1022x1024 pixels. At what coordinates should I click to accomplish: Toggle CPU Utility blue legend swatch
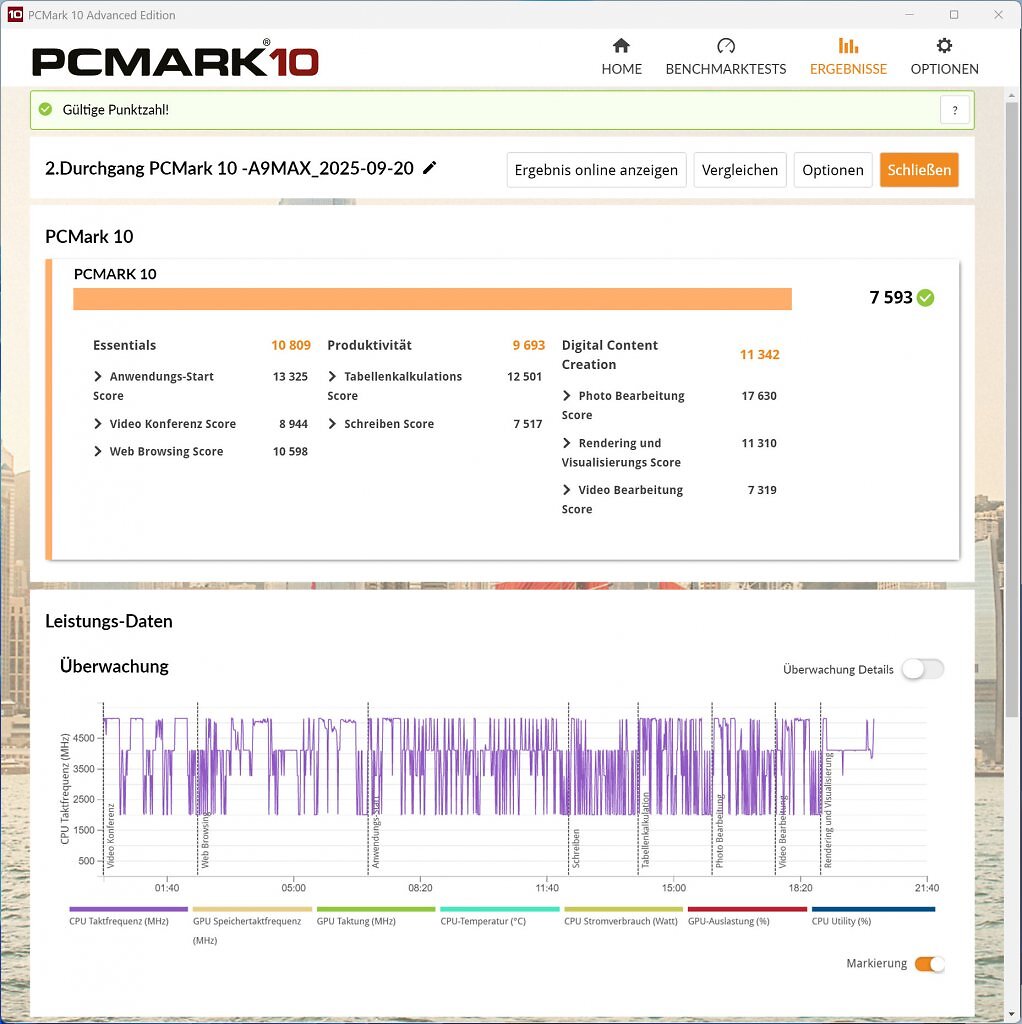873,909
